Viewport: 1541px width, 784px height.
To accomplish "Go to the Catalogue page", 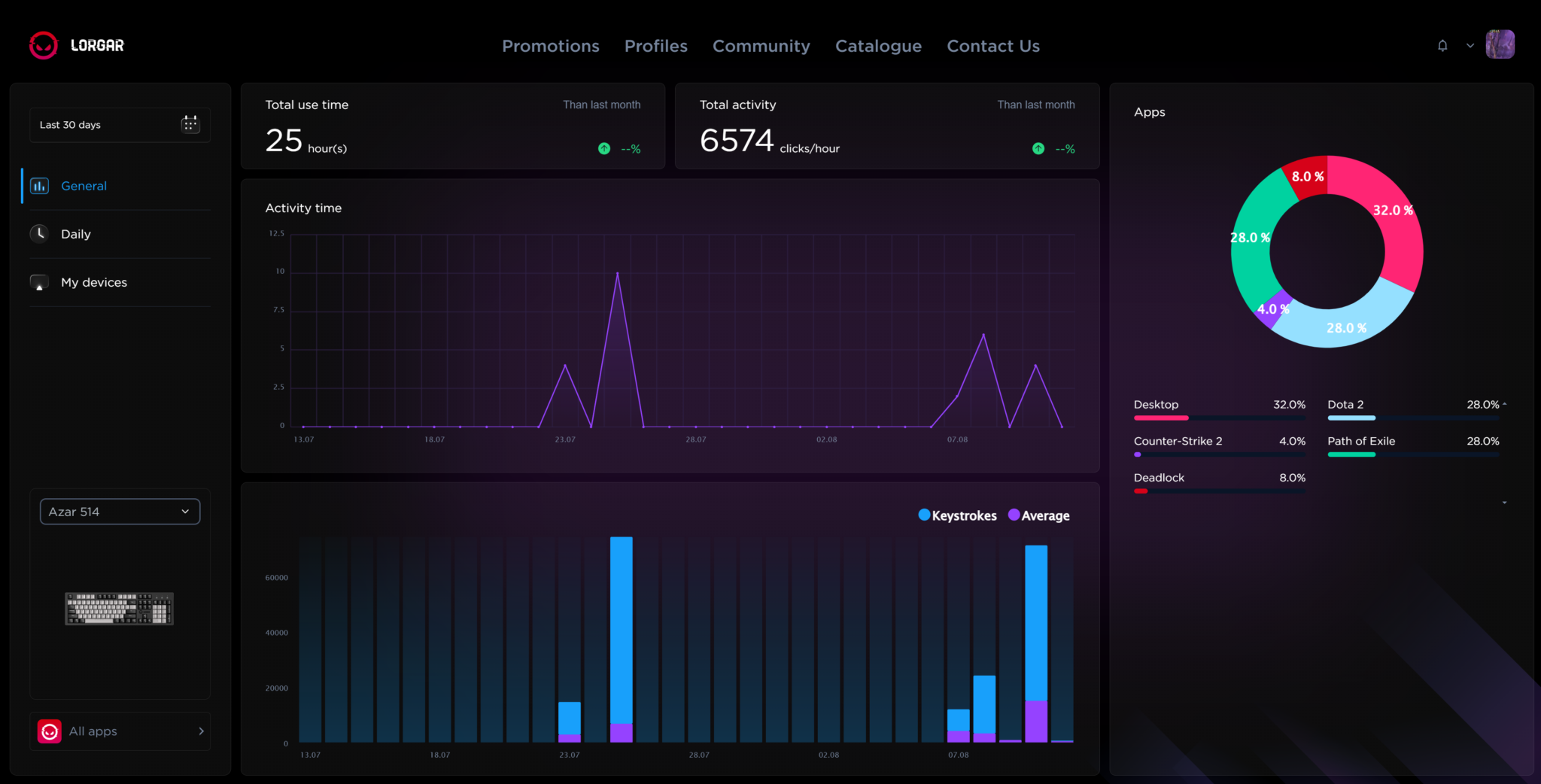I will point(878,46).
